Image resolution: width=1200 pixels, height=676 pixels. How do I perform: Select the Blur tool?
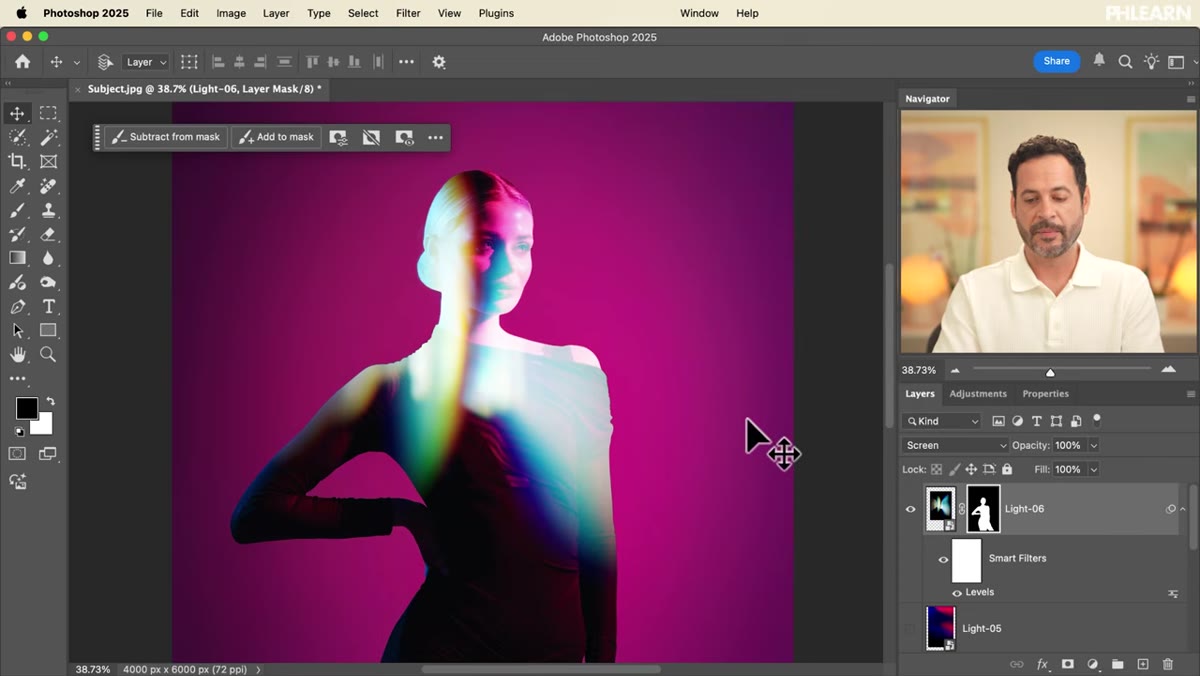(x=48, y=258)
